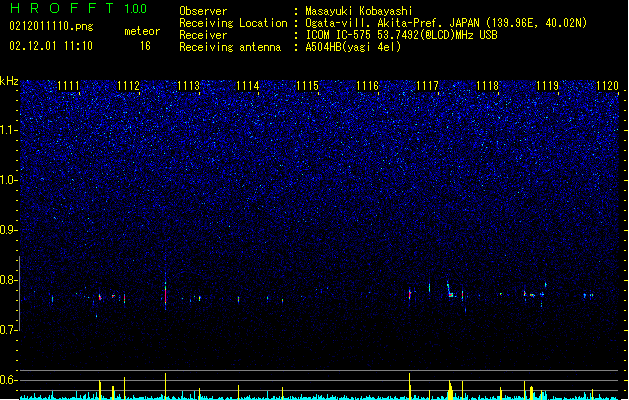Click the "Receiving antenna" field label
The width and height of the screenshot is (629, 400).
pyautogui.click(x=230, y=47)
